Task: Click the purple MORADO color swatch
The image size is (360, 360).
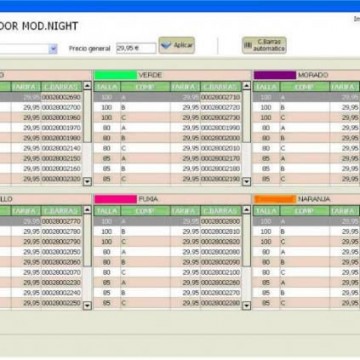Action: coord(275,75)
